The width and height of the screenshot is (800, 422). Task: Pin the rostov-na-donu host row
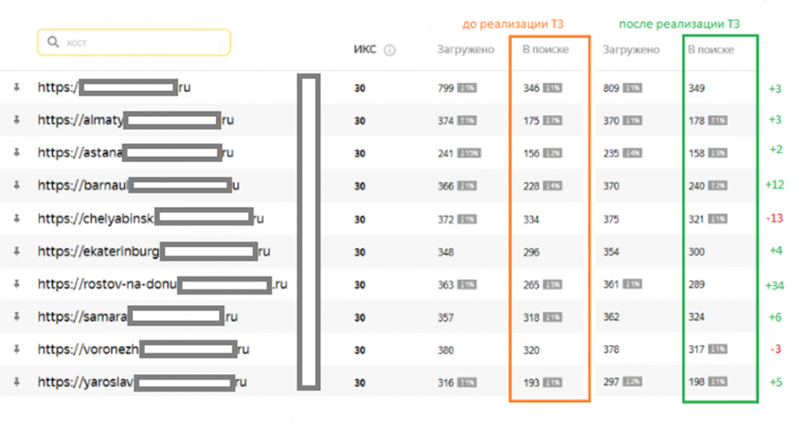point(17,284)
